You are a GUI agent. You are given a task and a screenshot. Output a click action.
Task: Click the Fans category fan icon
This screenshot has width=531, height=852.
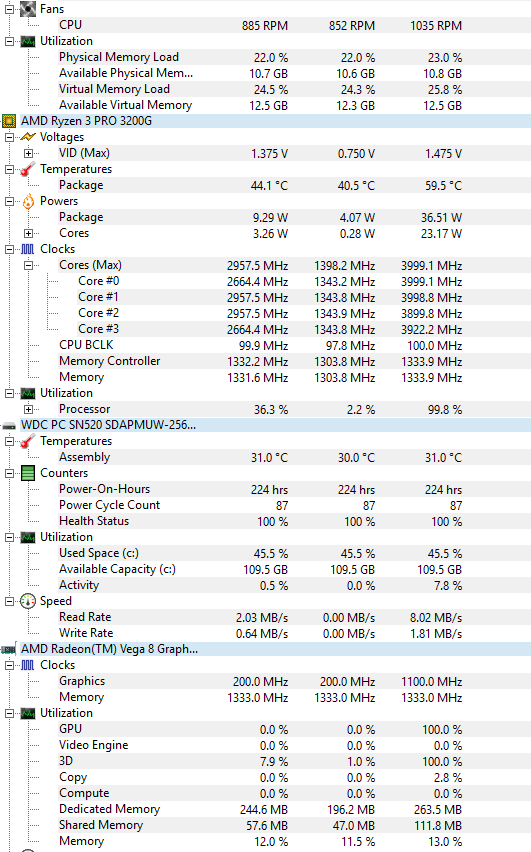28,9
